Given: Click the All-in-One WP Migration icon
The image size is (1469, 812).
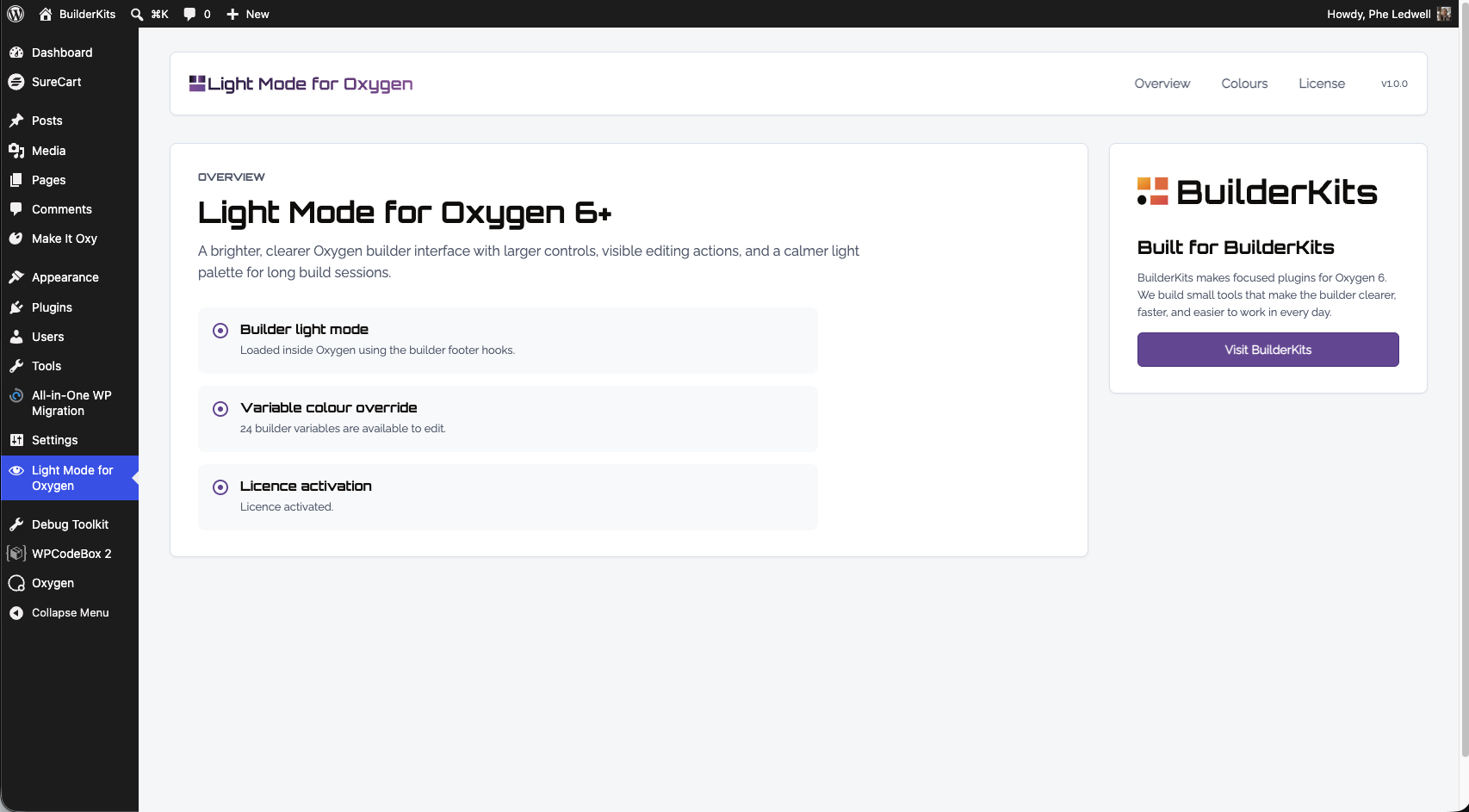Looking at the screenshot, I should [16, 395].
